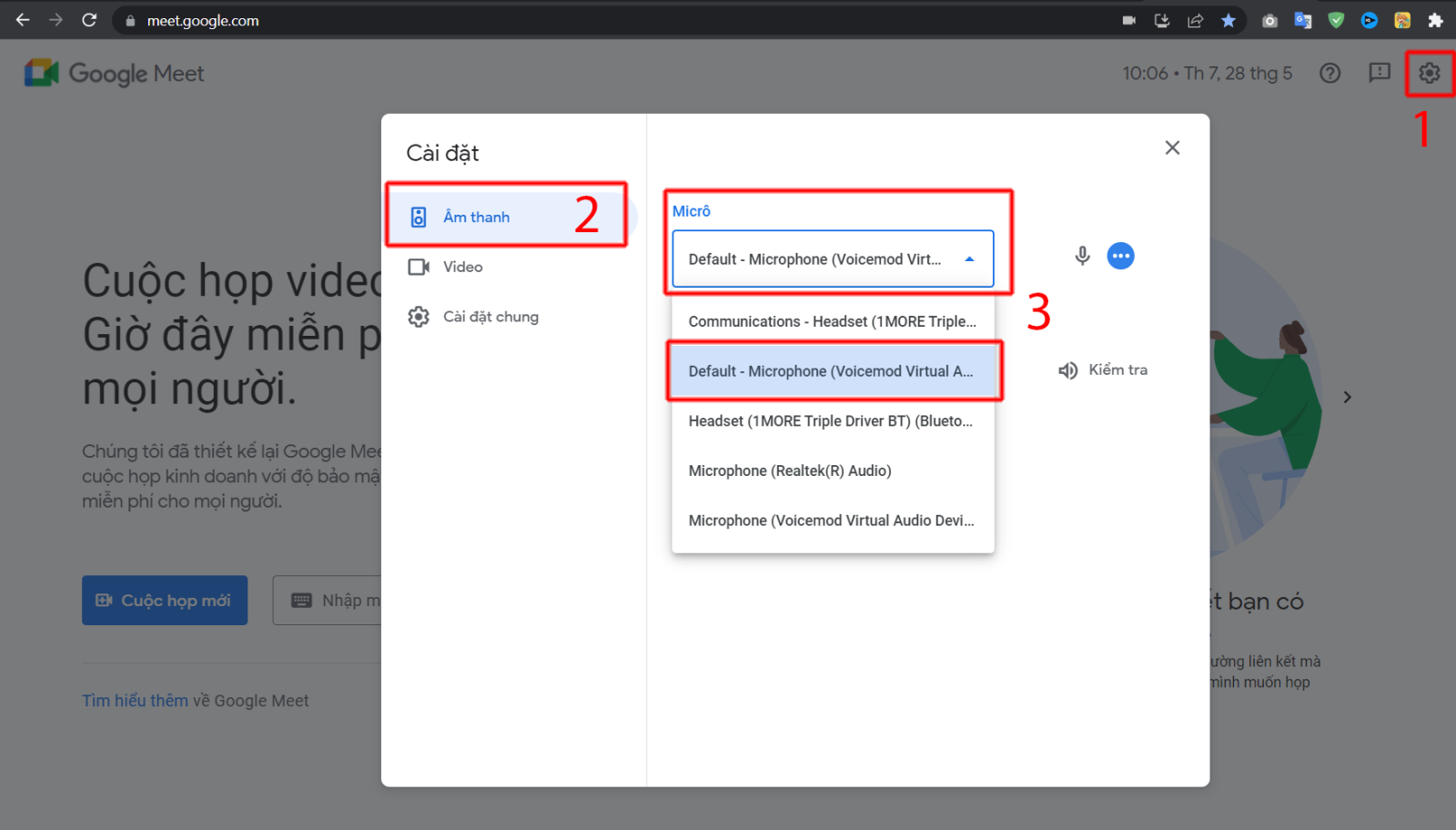This screenshot has width=1456, height=830.
Task: Click the green AdGuard shield extension icon
Action: tap(1337, 19)
